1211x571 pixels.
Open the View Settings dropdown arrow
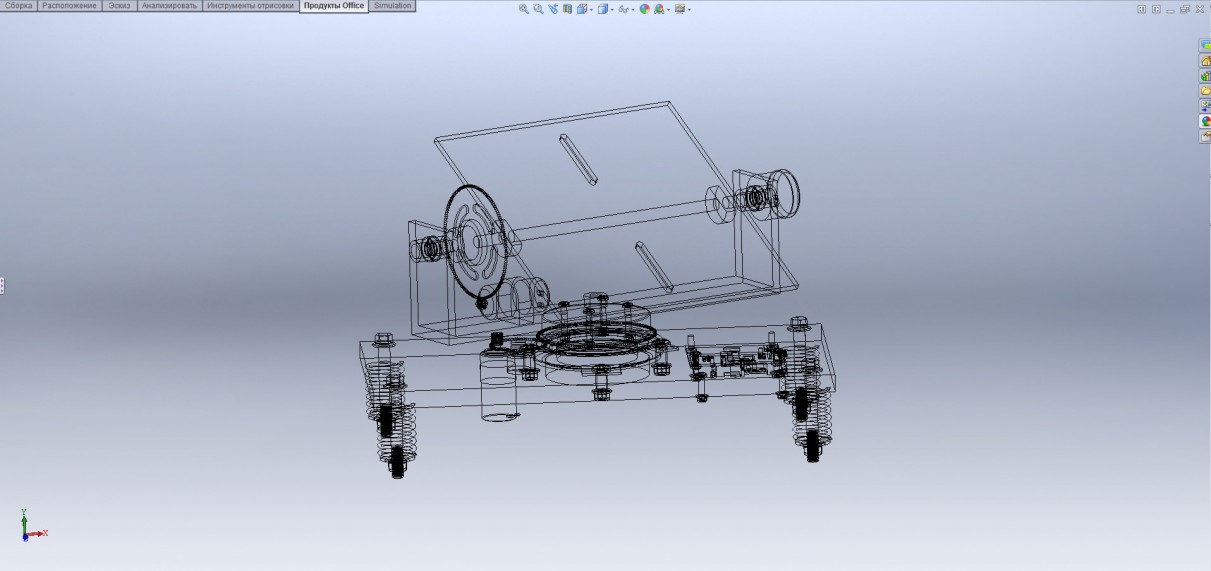click(689, 10)
